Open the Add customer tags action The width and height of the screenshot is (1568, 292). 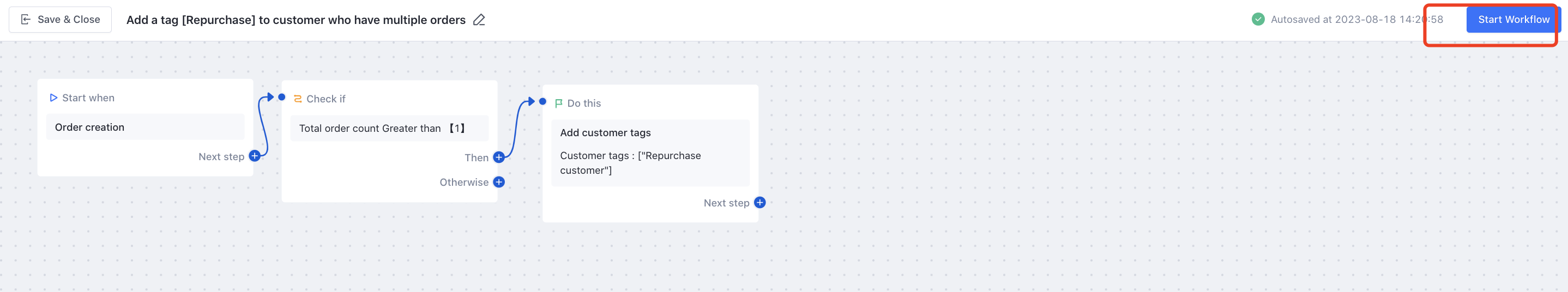(650, 153)
